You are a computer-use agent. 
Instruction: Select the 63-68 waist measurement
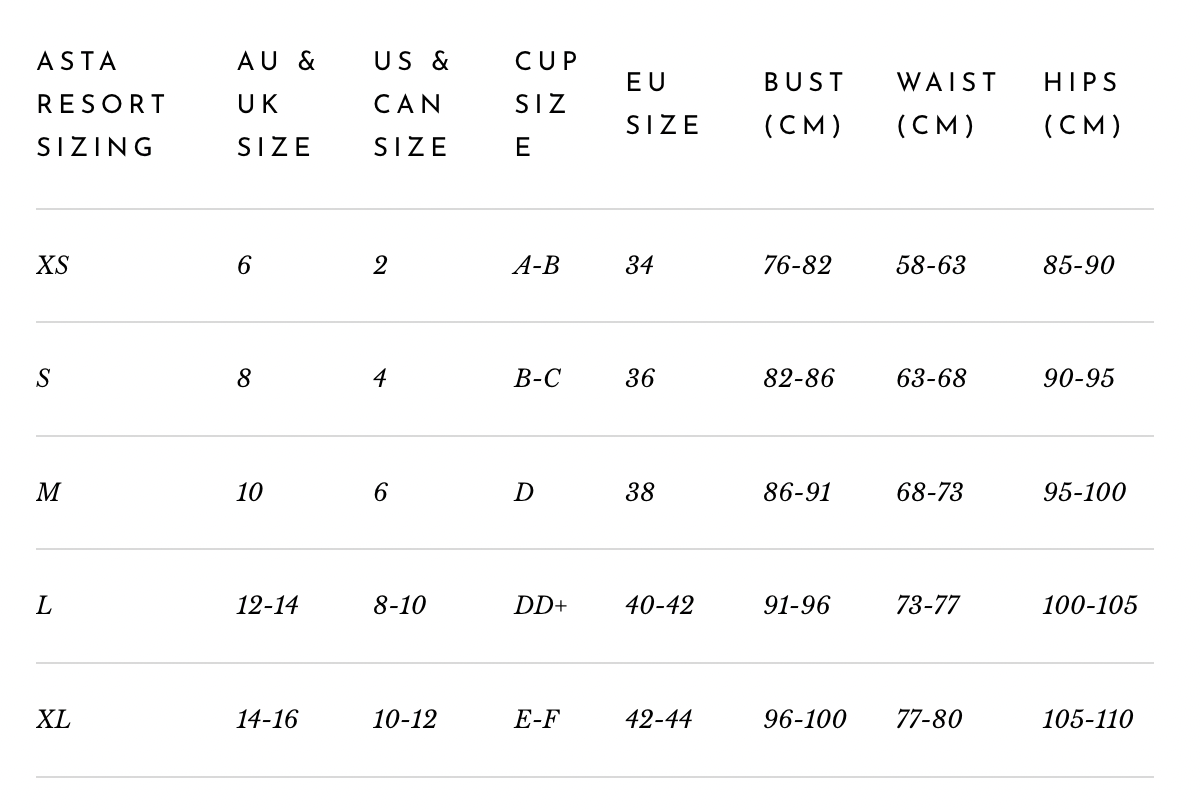[x=931, y=379]
